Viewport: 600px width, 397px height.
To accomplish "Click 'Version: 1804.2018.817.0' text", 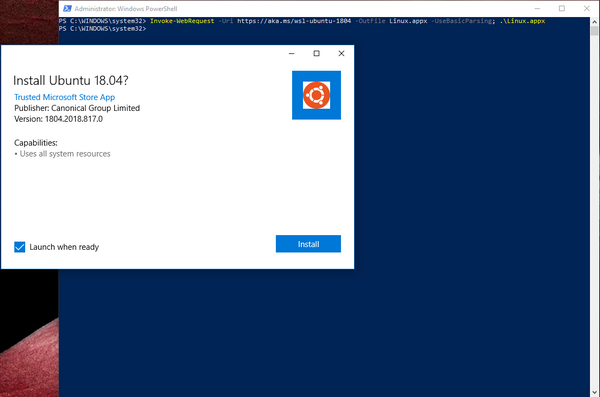I will point(59,119).
